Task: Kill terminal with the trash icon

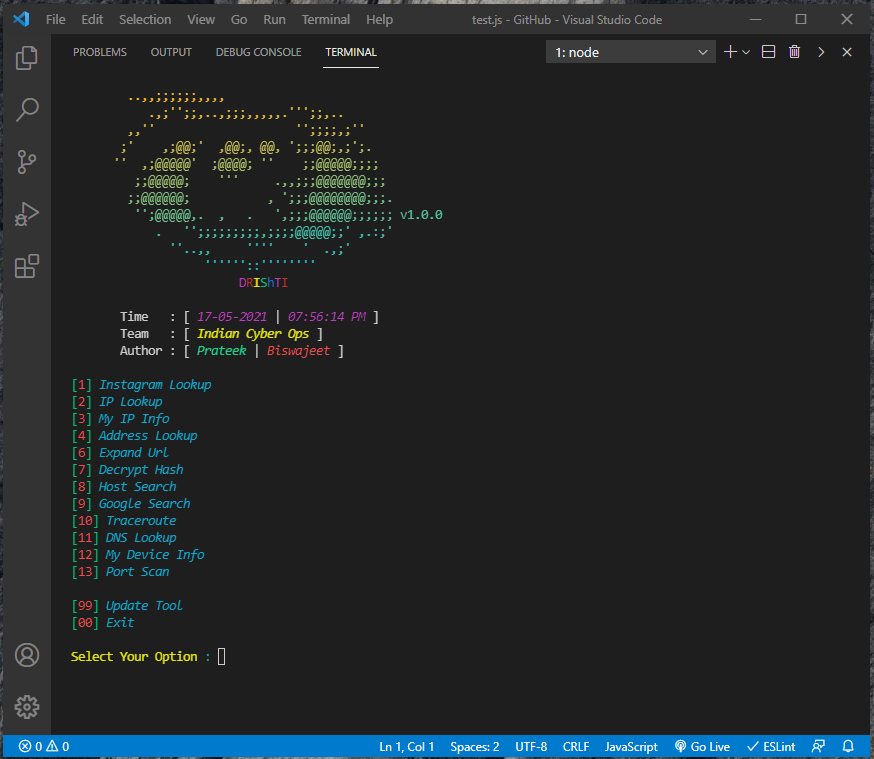Action: (794, 52)
